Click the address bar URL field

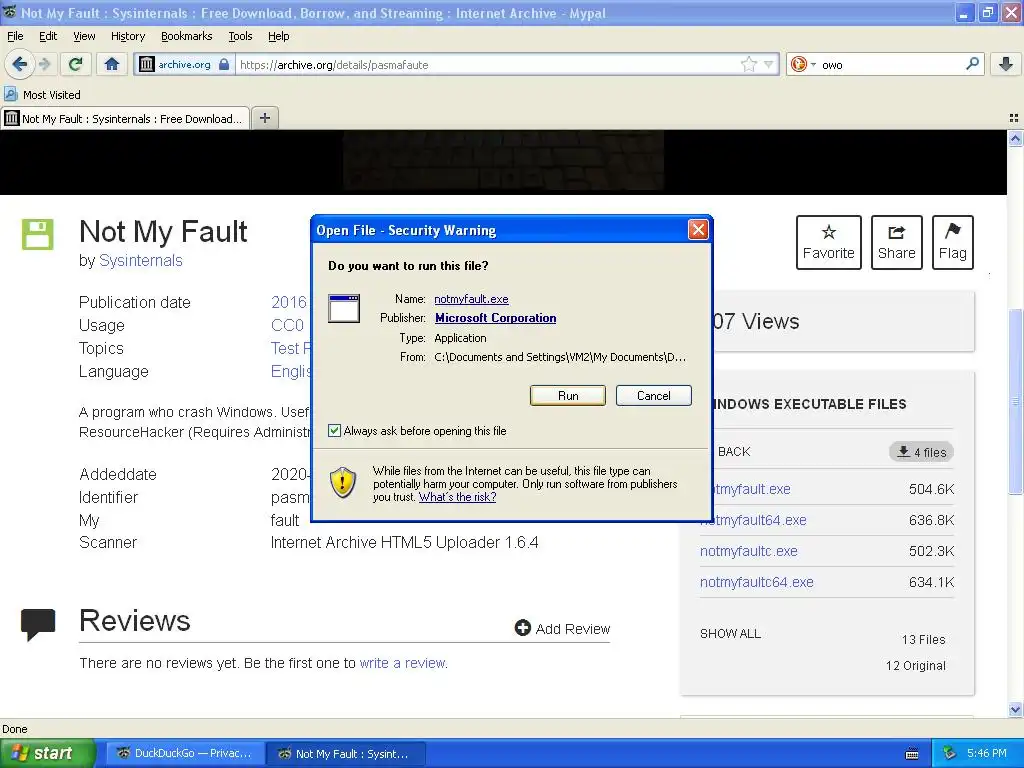[487, 65]
